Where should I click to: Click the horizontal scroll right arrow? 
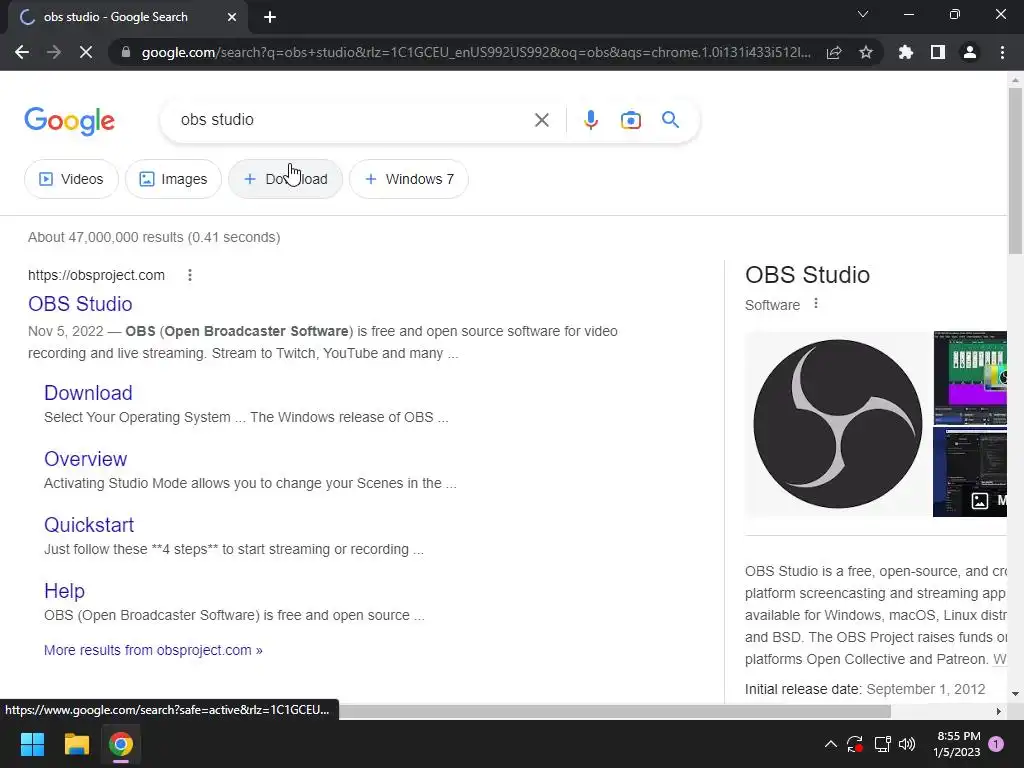(x=999, y=711)
